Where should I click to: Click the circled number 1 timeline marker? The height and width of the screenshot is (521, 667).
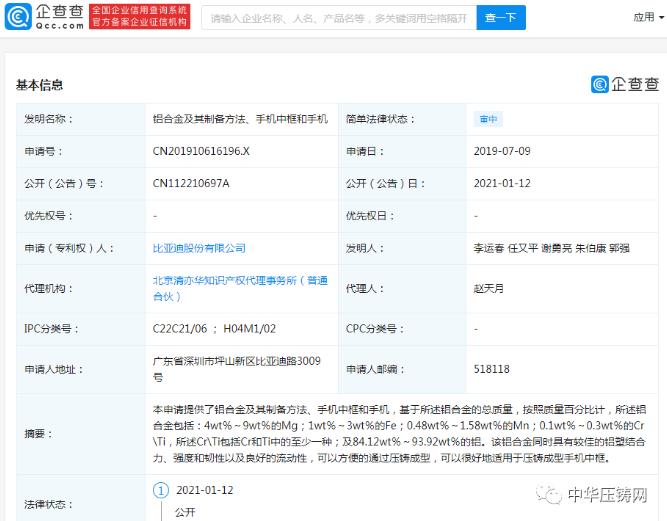[x=161, y=490]
